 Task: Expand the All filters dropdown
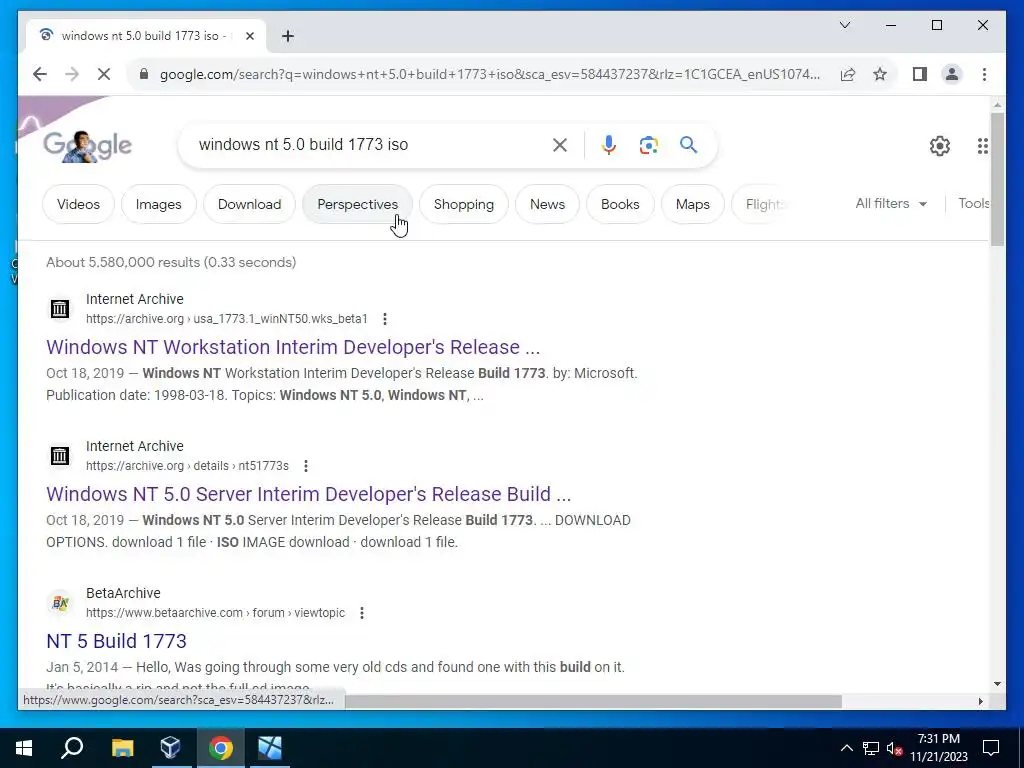point(891,204)
